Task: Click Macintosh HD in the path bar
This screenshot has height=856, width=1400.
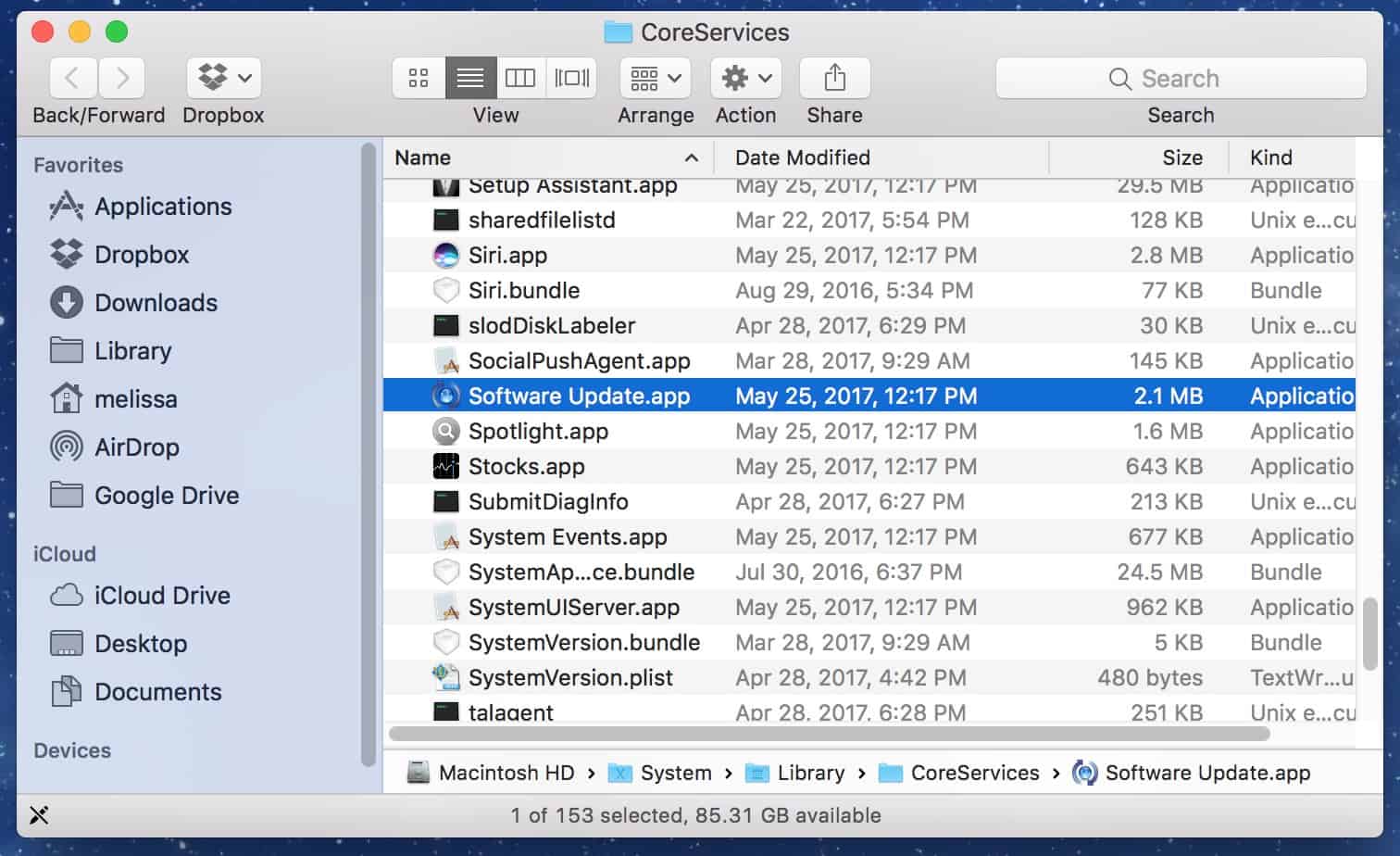Action: coord(491,773)
